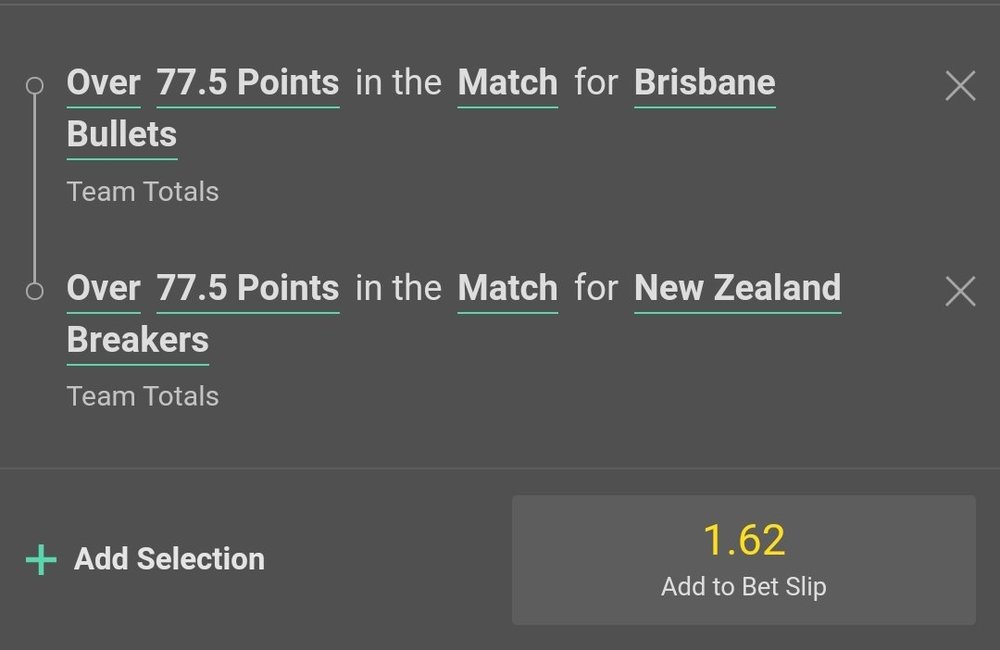
Task: Click the Add Selection text label
Action: (x=169, y=559)
